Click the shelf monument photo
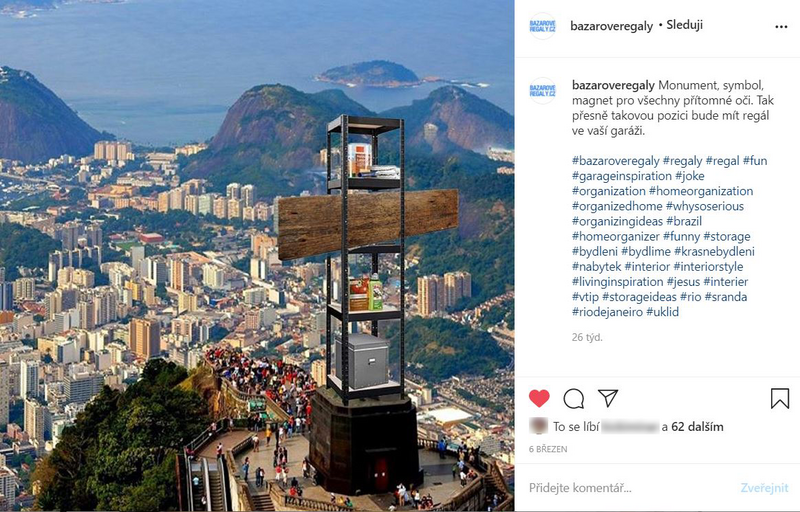The image size is (800, 512). coord(257,256)
